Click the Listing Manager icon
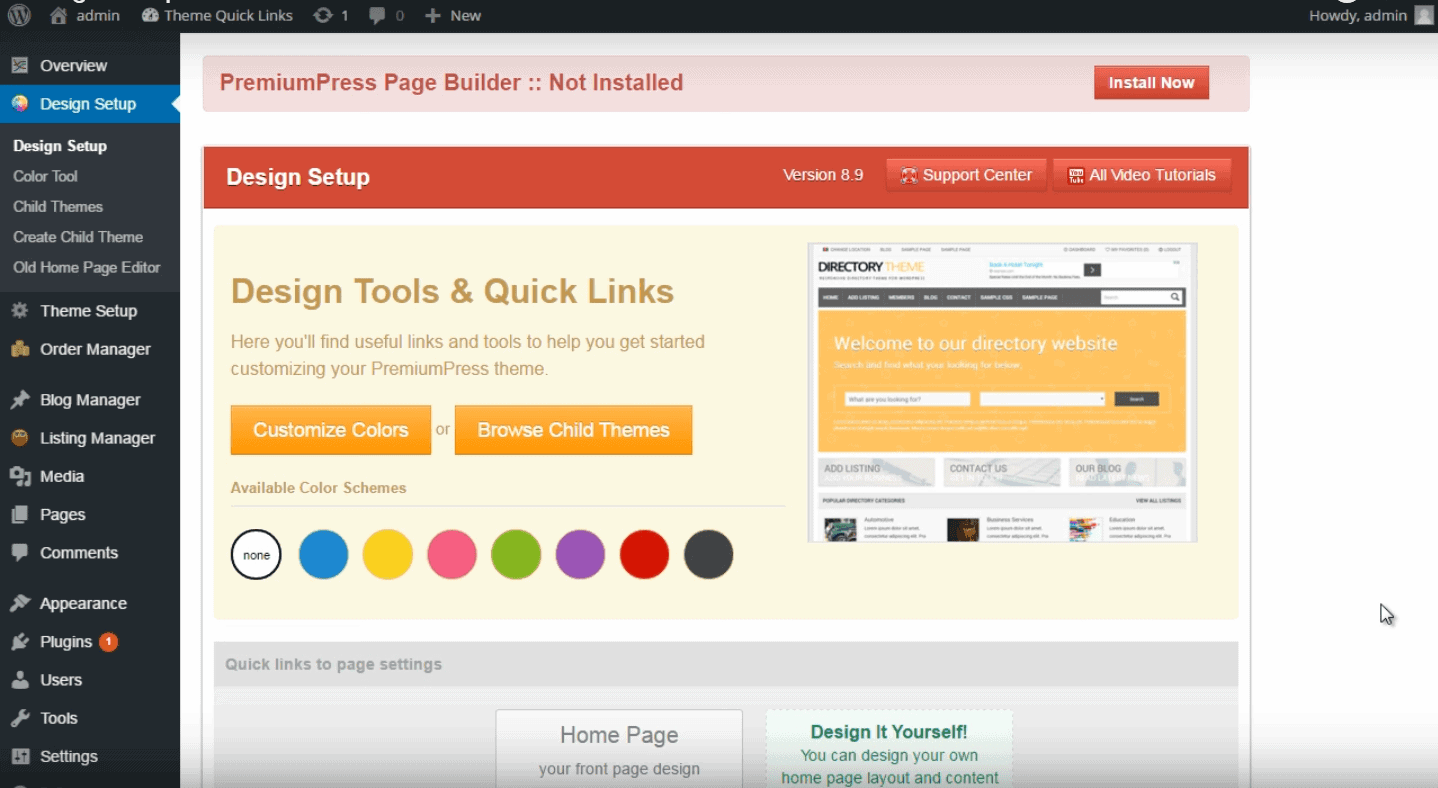 [19, 438]
